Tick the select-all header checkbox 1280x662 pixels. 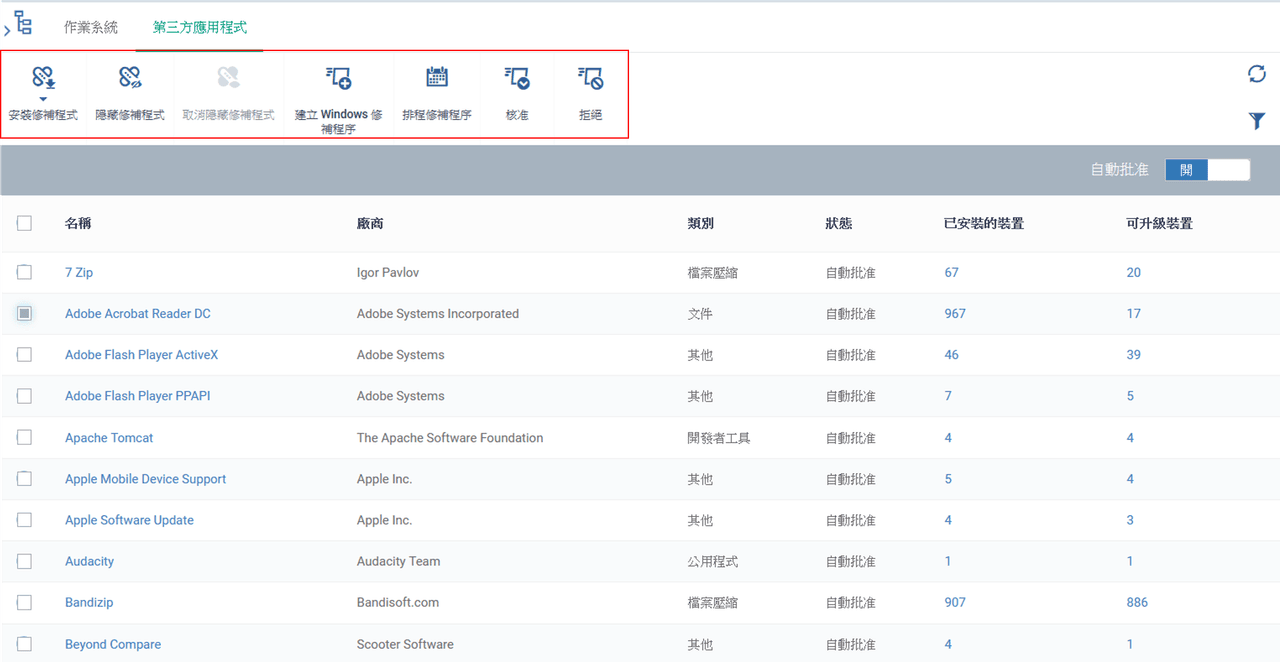[x=24, y=224]
